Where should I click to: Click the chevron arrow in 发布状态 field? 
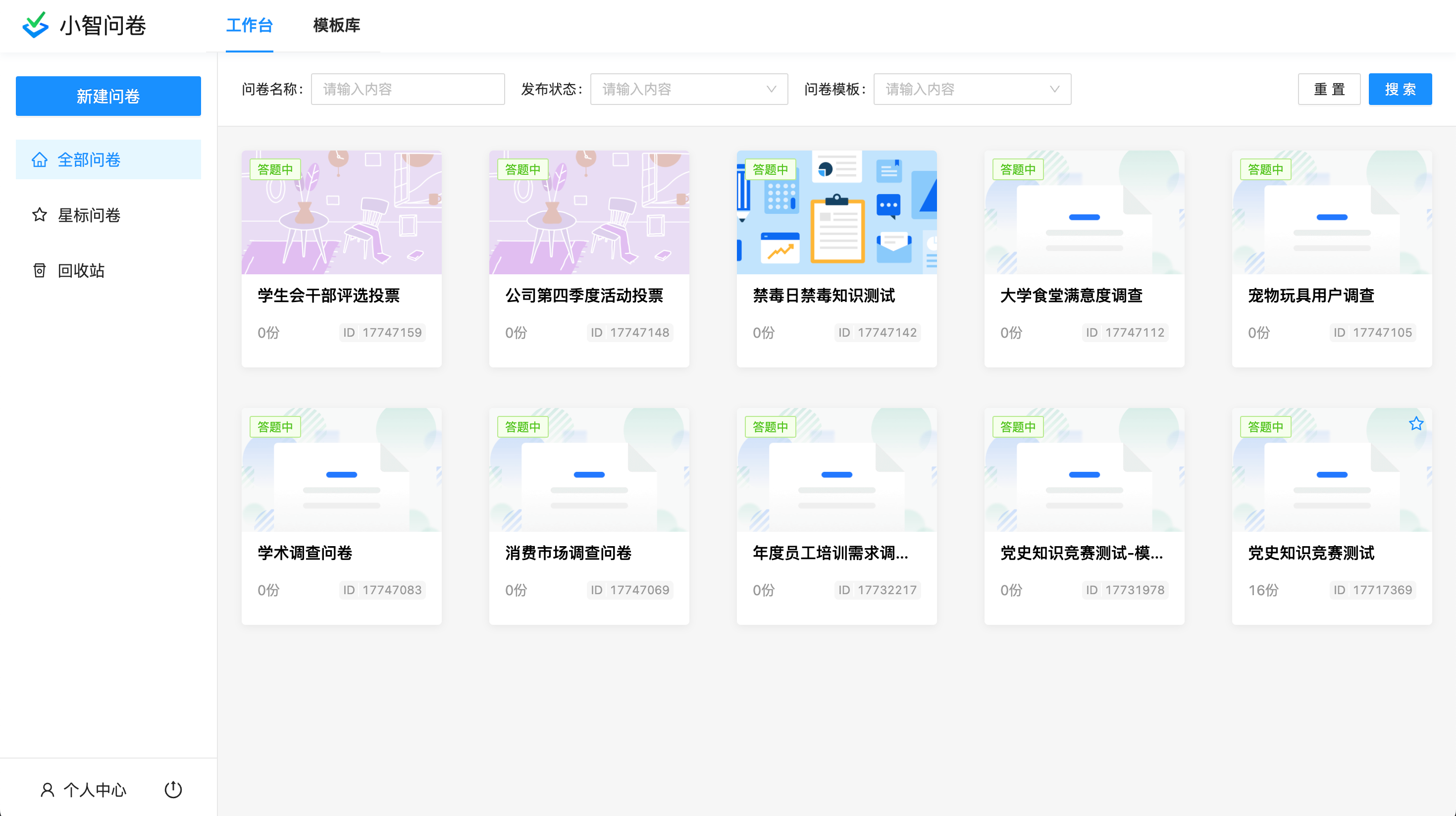[771, 89]
